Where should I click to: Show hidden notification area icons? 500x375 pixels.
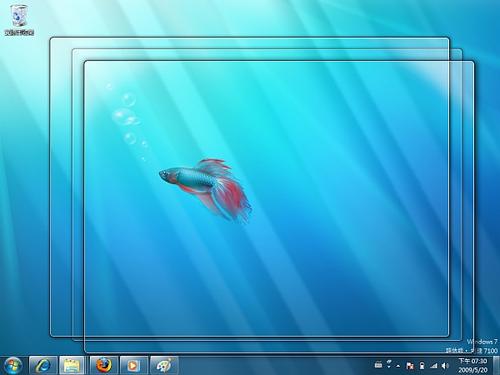[x=398, y=366]
